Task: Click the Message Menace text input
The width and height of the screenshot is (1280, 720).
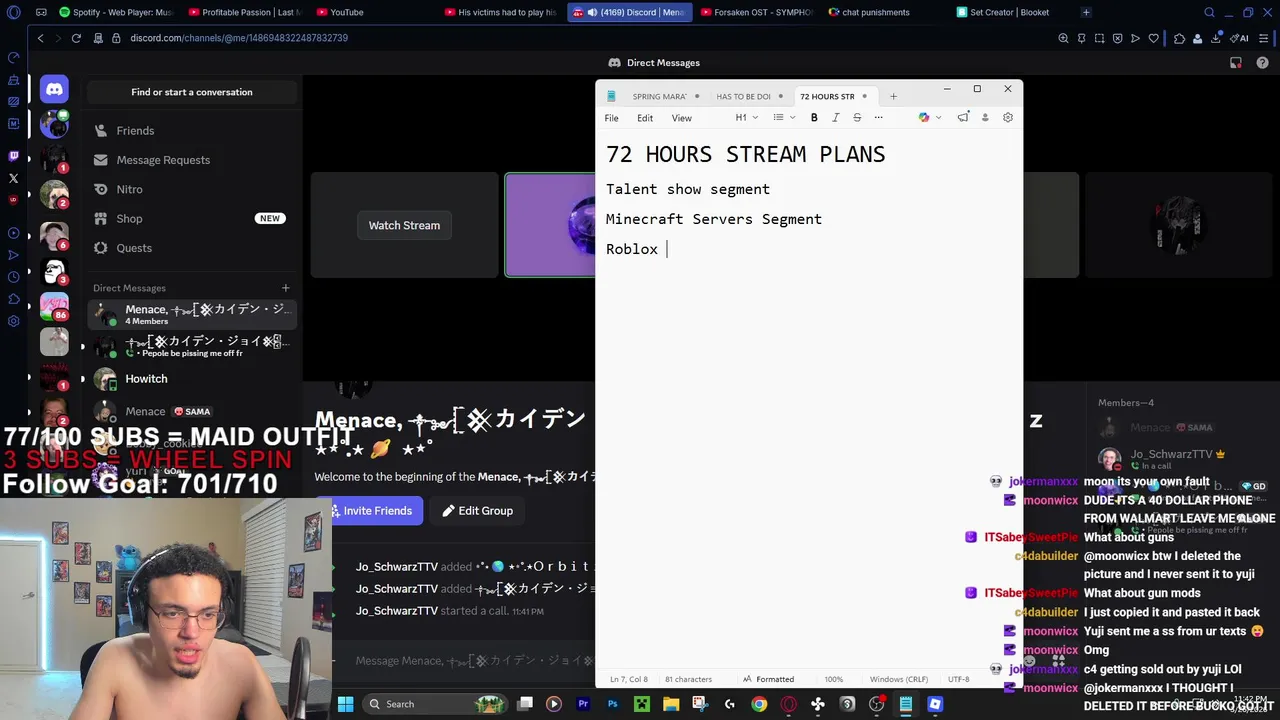Action: (x=474, y=661)
